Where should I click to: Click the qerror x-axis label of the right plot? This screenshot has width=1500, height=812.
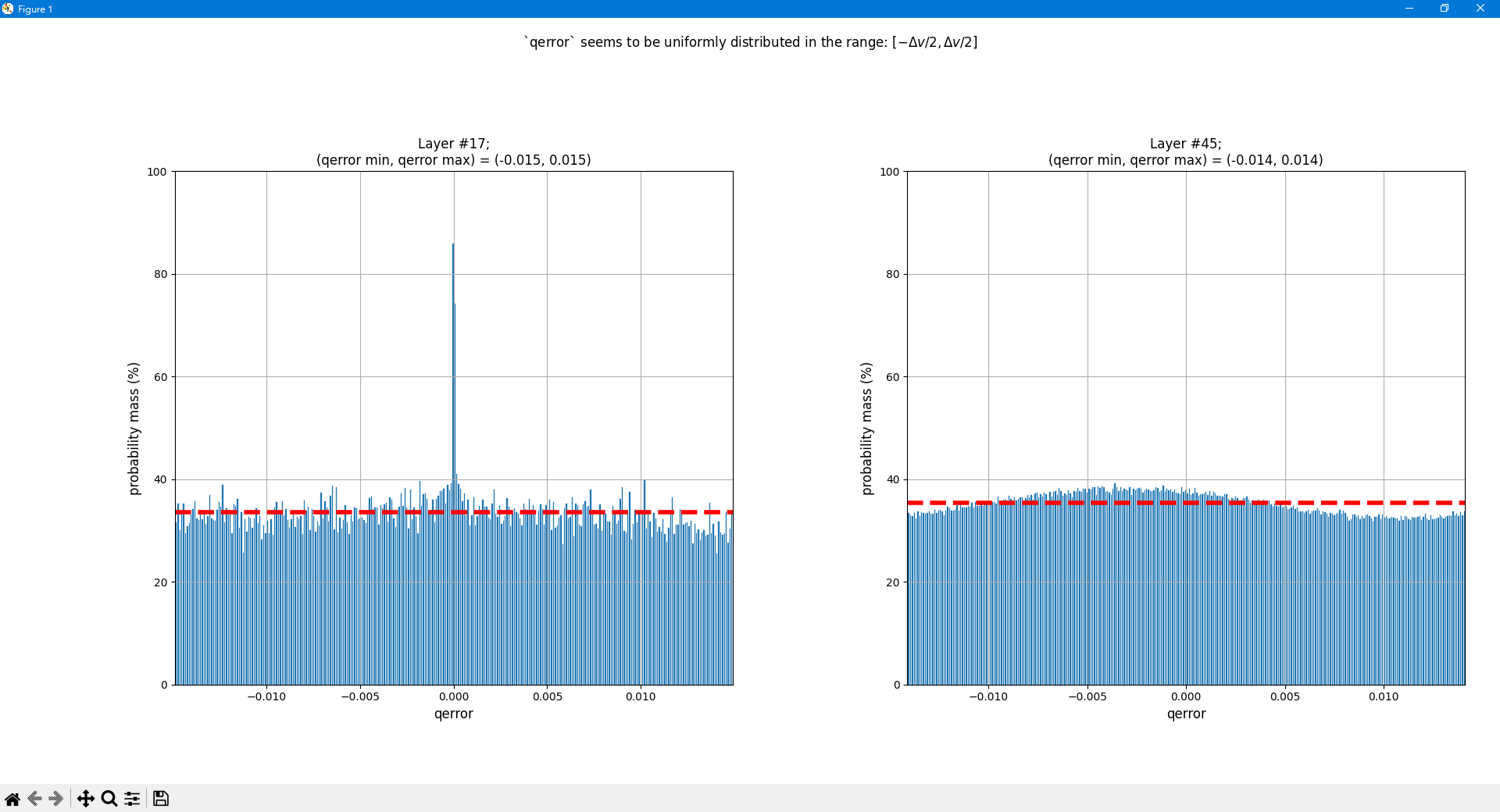[1186, 714]
